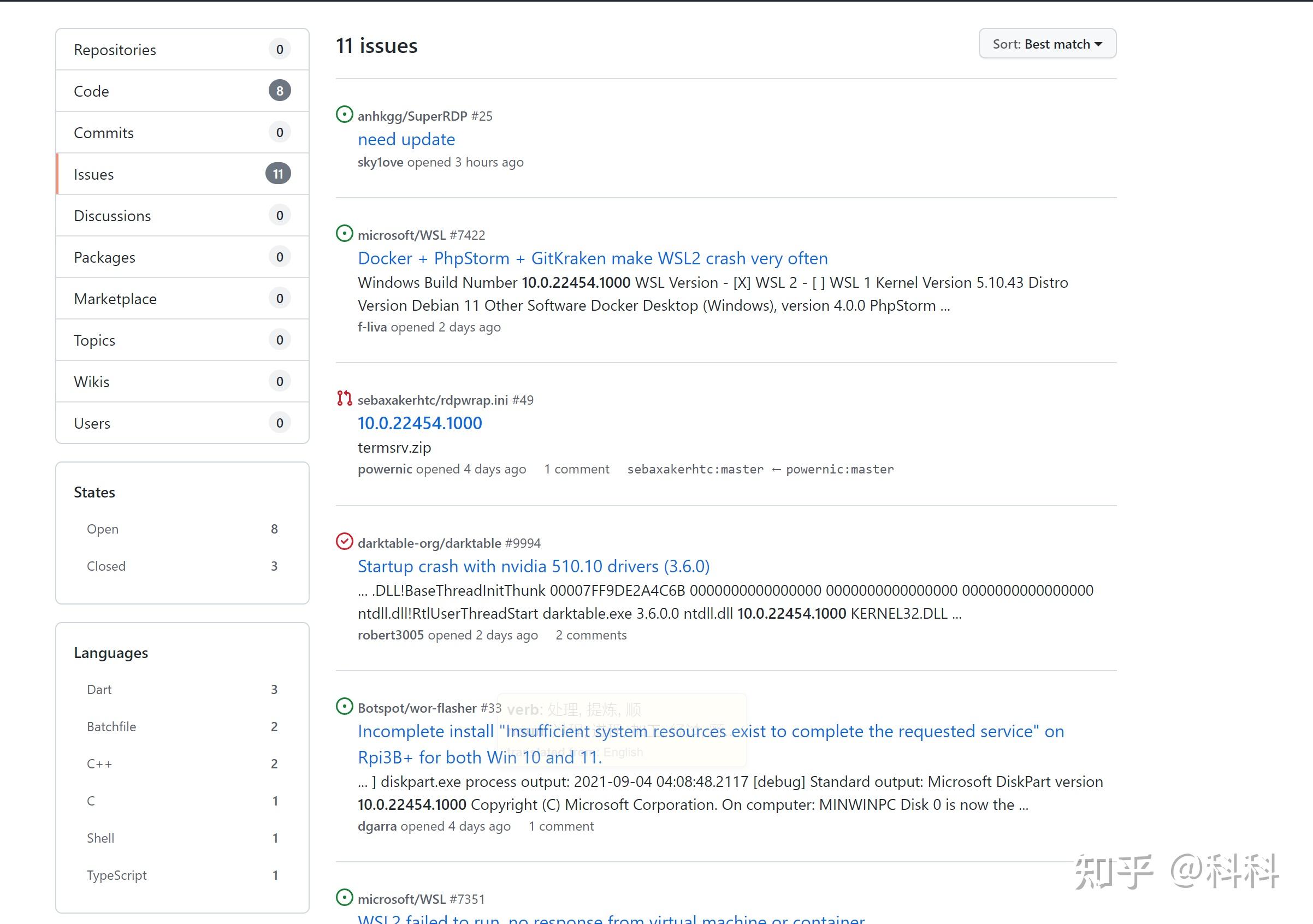Click open-issue icon beside microsoft/WSL #7351
Viewport: 1313px width, 924px height.
[x=344, y=897]
